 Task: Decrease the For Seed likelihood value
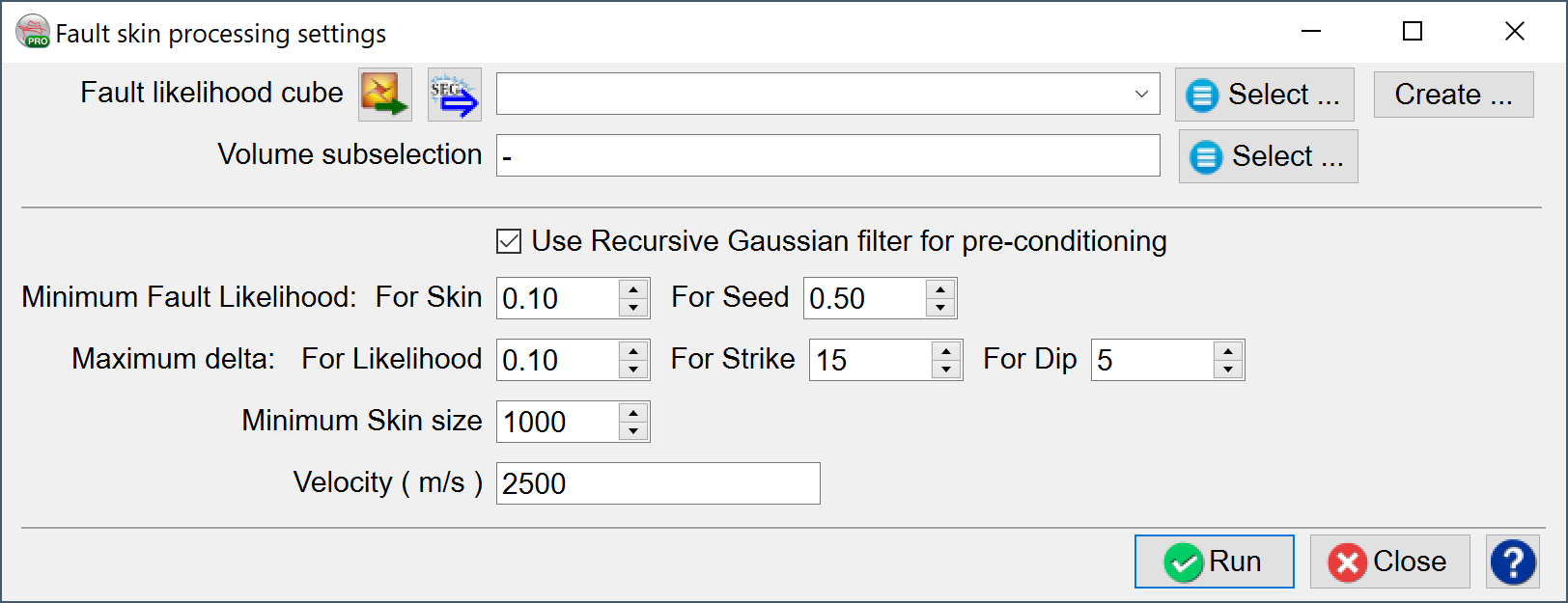point(940,308)
